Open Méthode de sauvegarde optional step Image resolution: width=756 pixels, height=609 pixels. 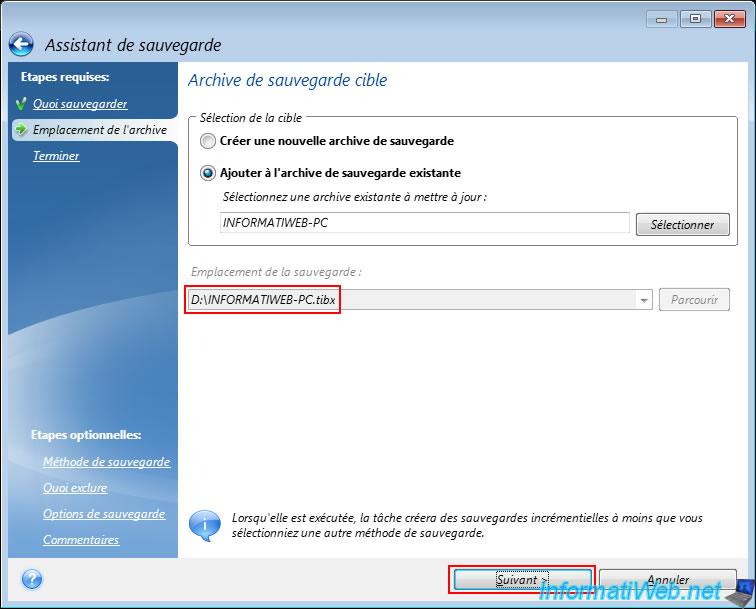107,462
